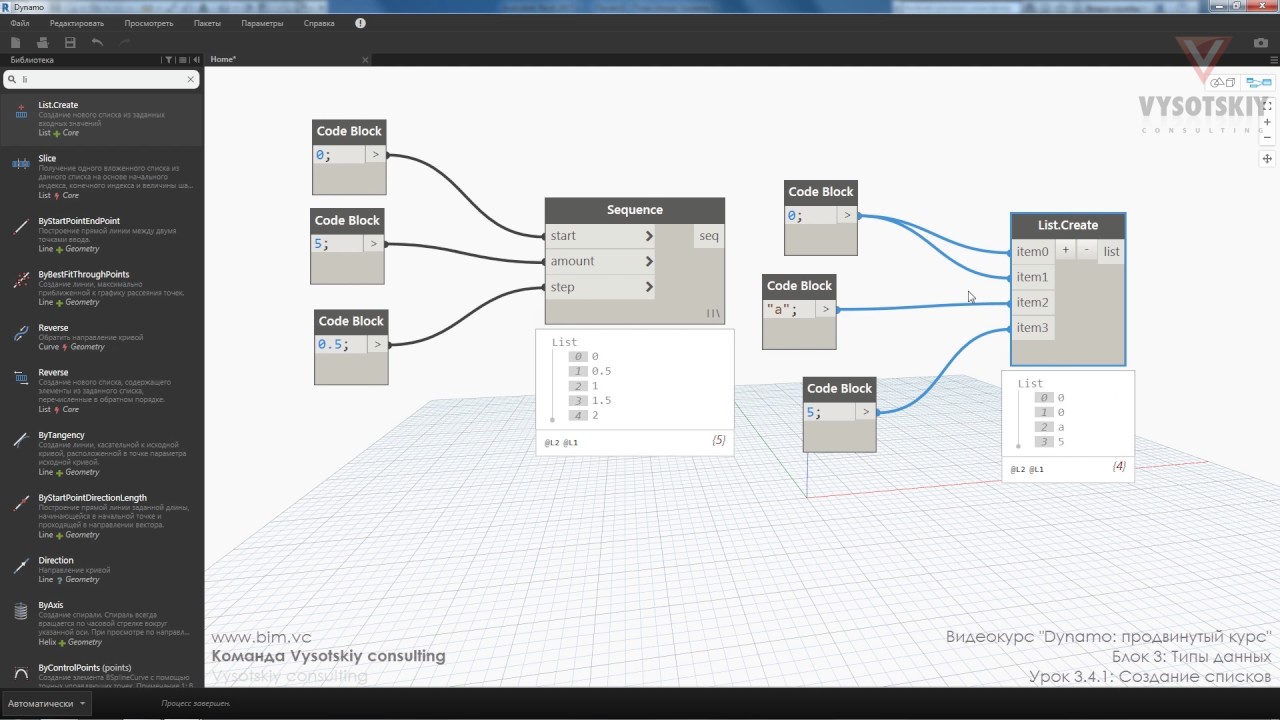Click the New file icon in toolbar
Screen dimensions: 1280x720
click(x=15, y=42)
